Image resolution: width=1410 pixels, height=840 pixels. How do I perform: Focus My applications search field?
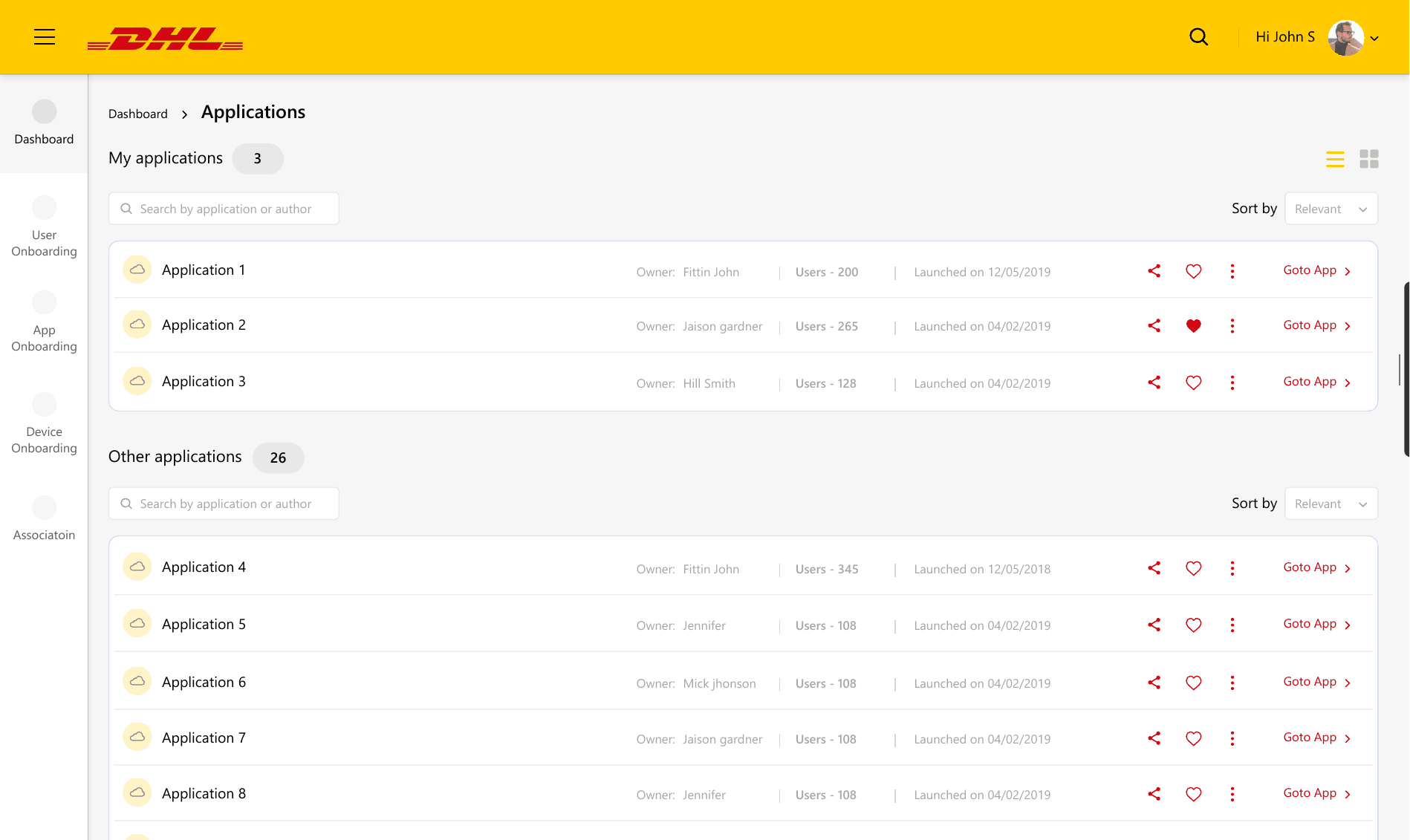tap(224, 209)
